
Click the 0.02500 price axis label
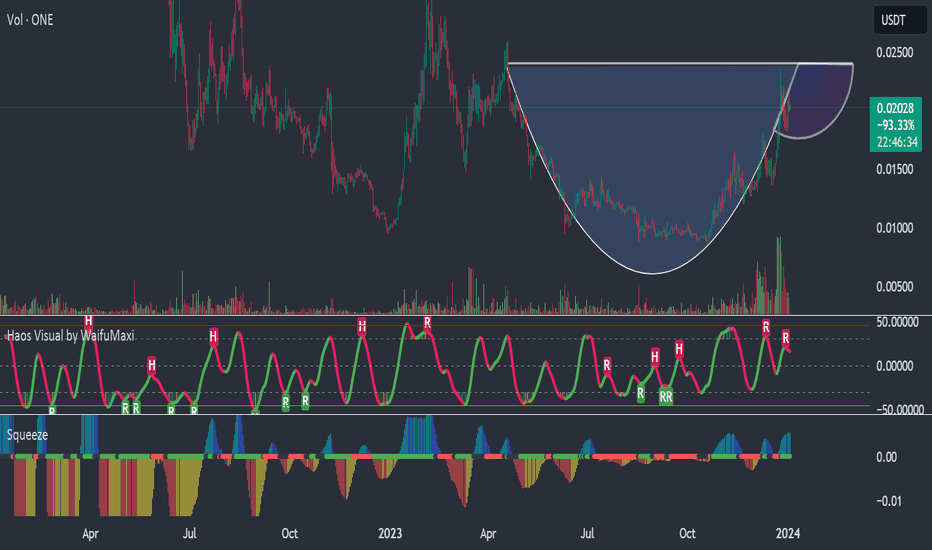pos(895,52)
